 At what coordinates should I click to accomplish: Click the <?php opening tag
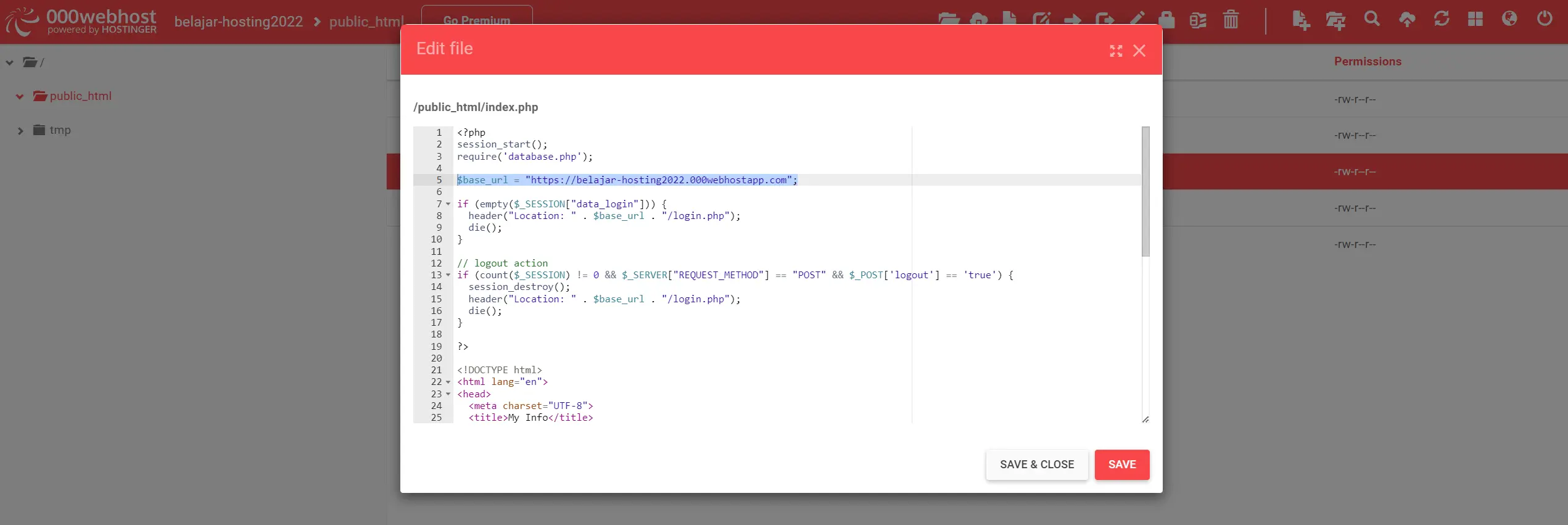tap(471, 133)
